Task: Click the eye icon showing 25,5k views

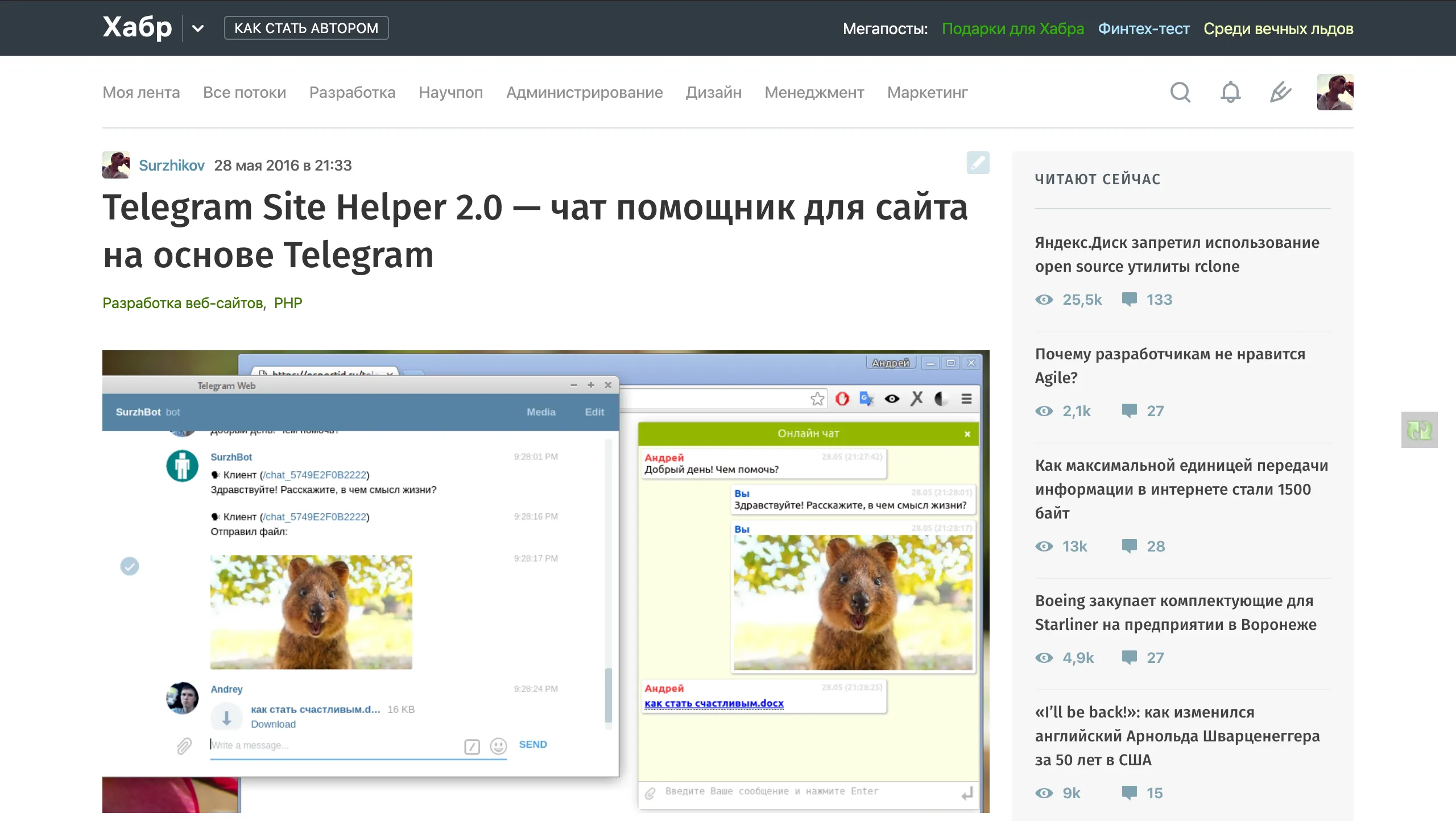Action: (1045, 300)
